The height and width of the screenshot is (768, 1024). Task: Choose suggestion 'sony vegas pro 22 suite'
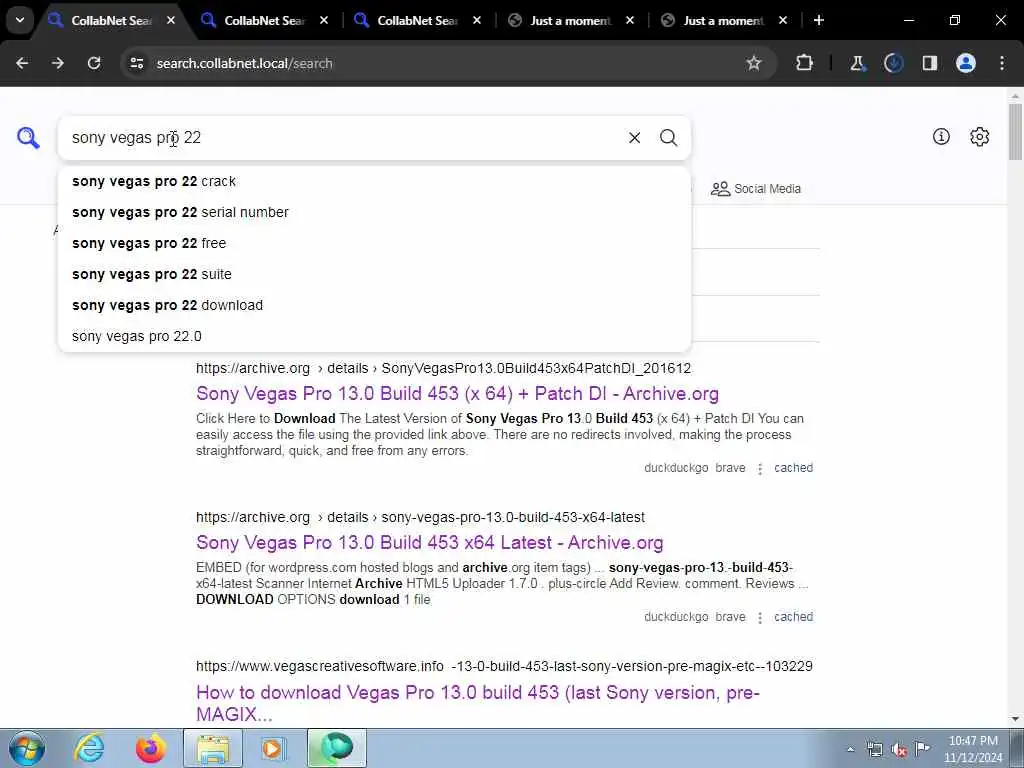click(374, 274)
